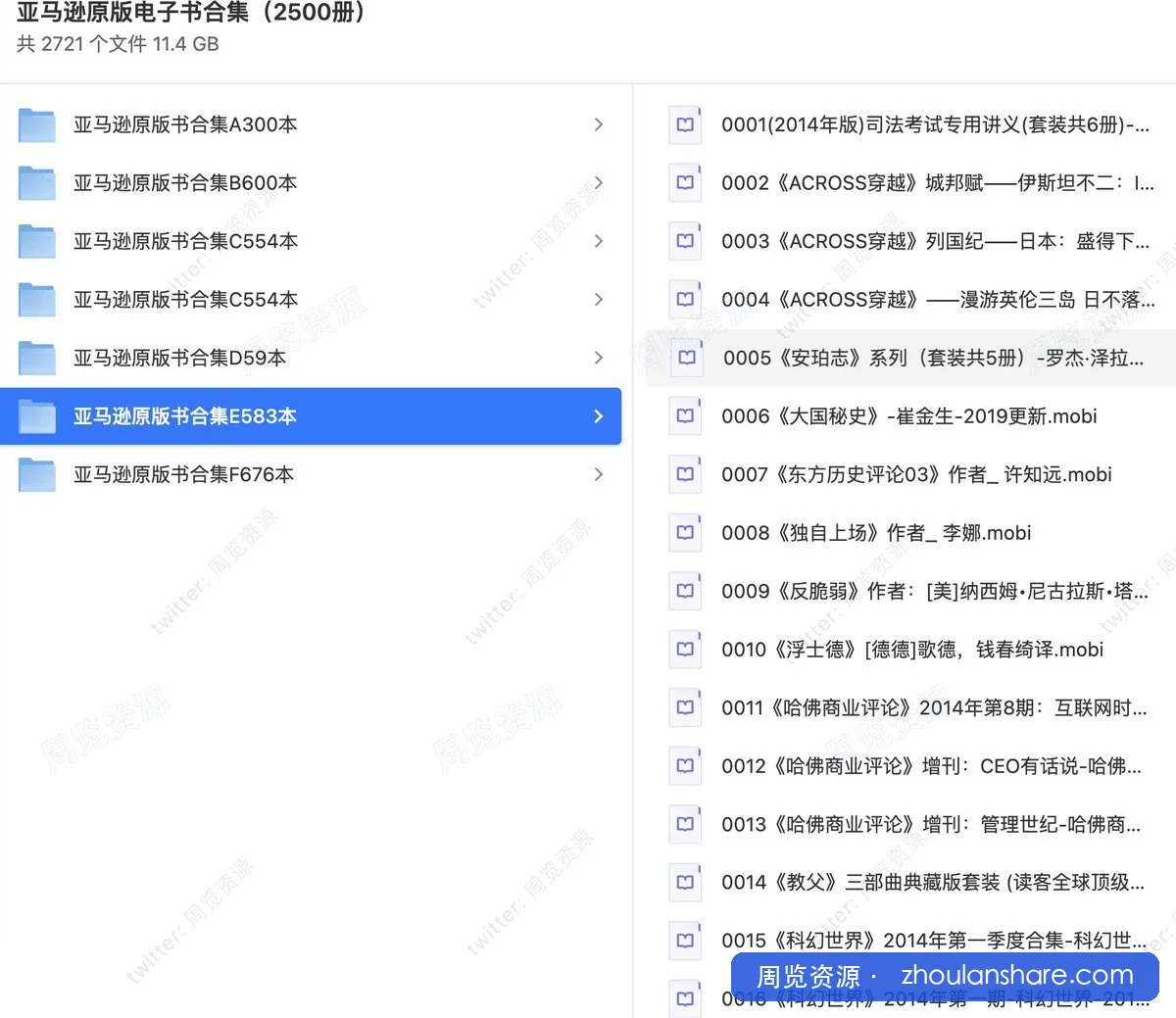The width and height of the screenshot is (1176, 1018).
Task: Click the folder icon beside 亚马逊原版书合集B600本
Action: click(x=37, y=183)
